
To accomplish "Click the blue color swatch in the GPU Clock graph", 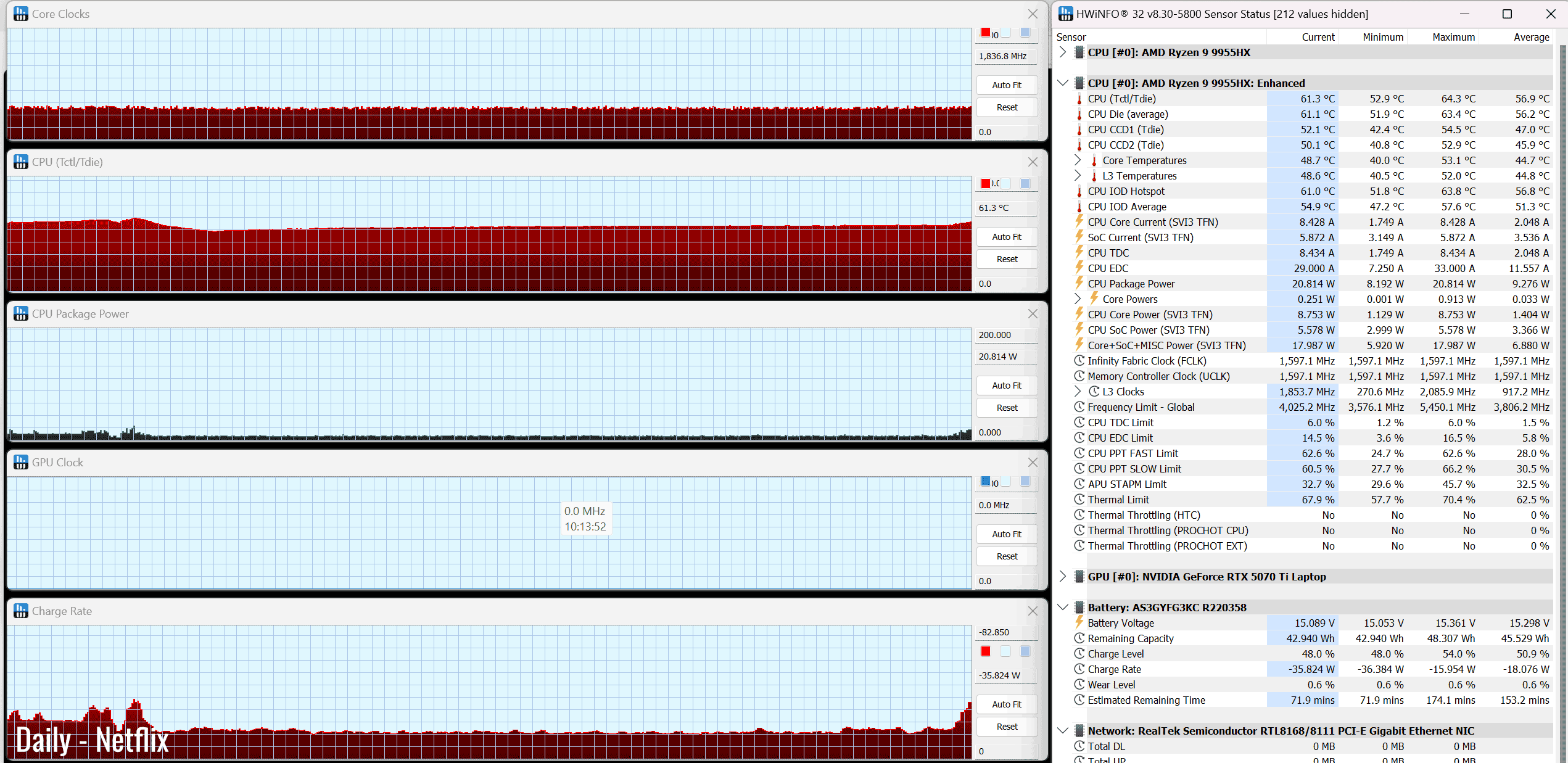I will [986, 481].
